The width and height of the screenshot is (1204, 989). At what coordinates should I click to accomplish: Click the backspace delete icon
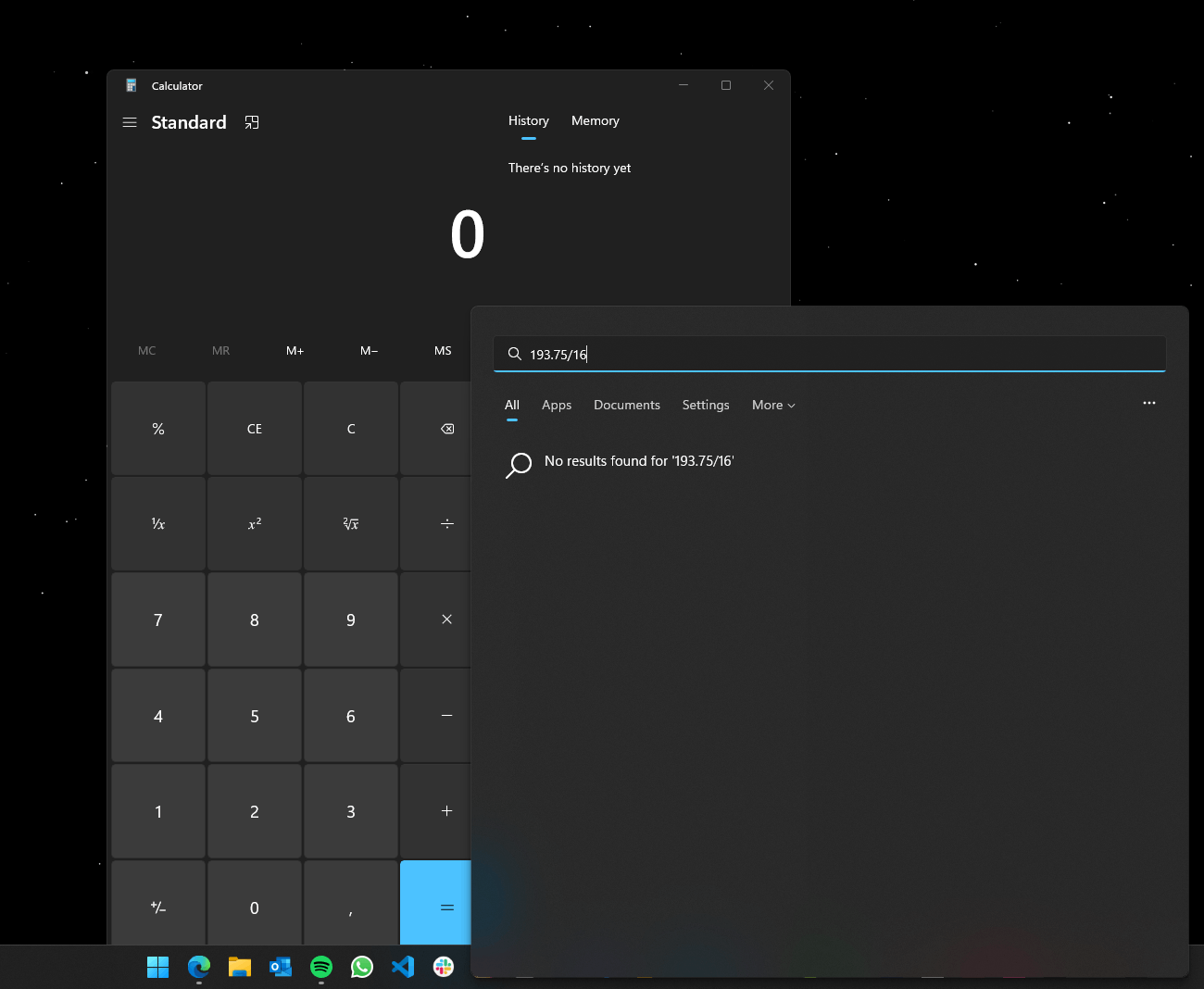pyautogui.click(x=446, y=429)
